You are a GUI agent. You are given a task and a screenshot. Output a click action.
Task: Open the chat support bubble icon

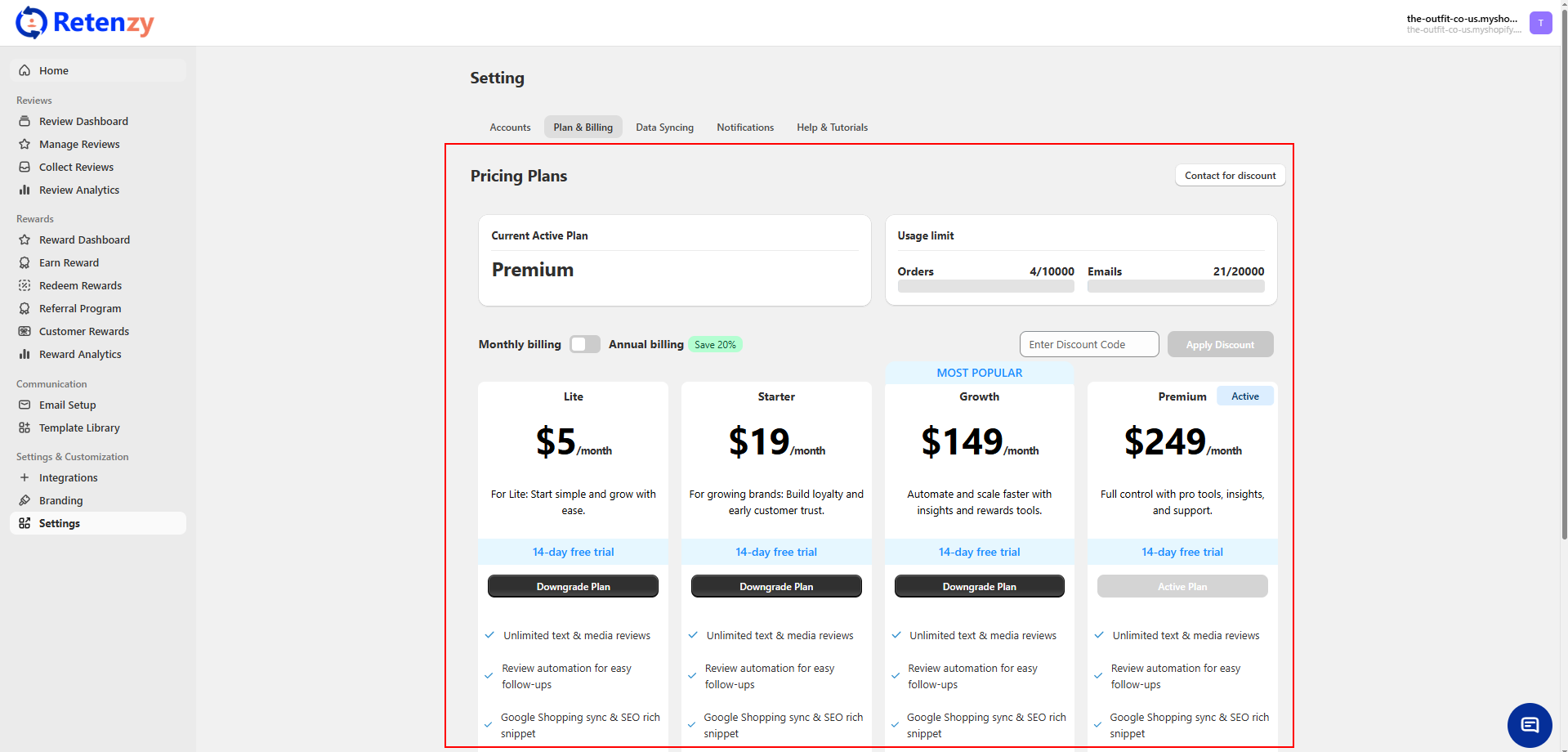click(1529, 725)
